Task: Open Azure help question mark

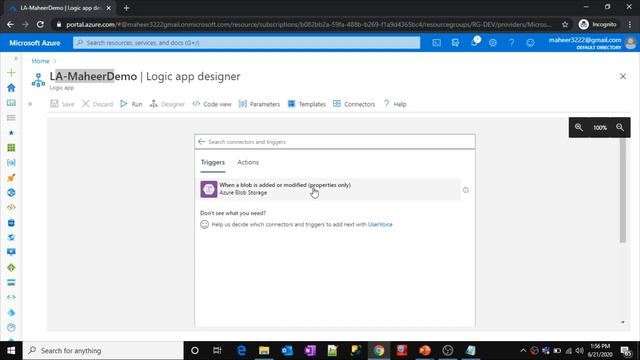Action: 511,42
